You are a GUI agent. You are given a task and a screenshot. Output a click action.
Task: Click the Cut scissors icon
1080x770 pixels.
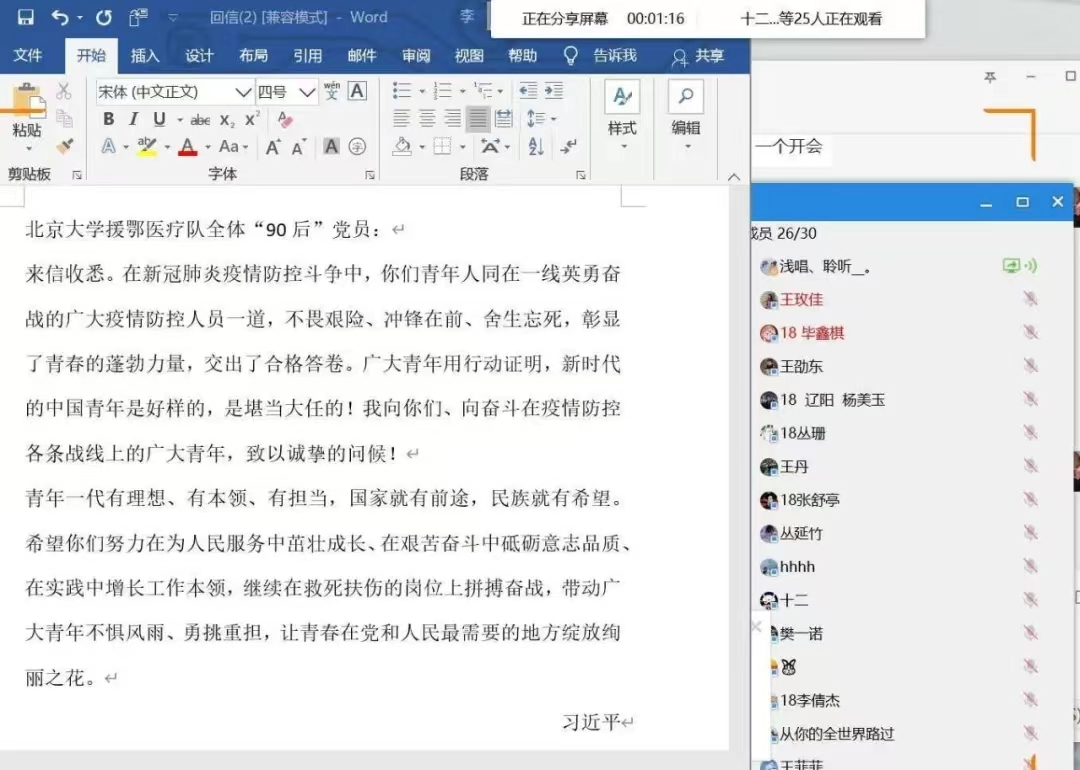point(64,92)
